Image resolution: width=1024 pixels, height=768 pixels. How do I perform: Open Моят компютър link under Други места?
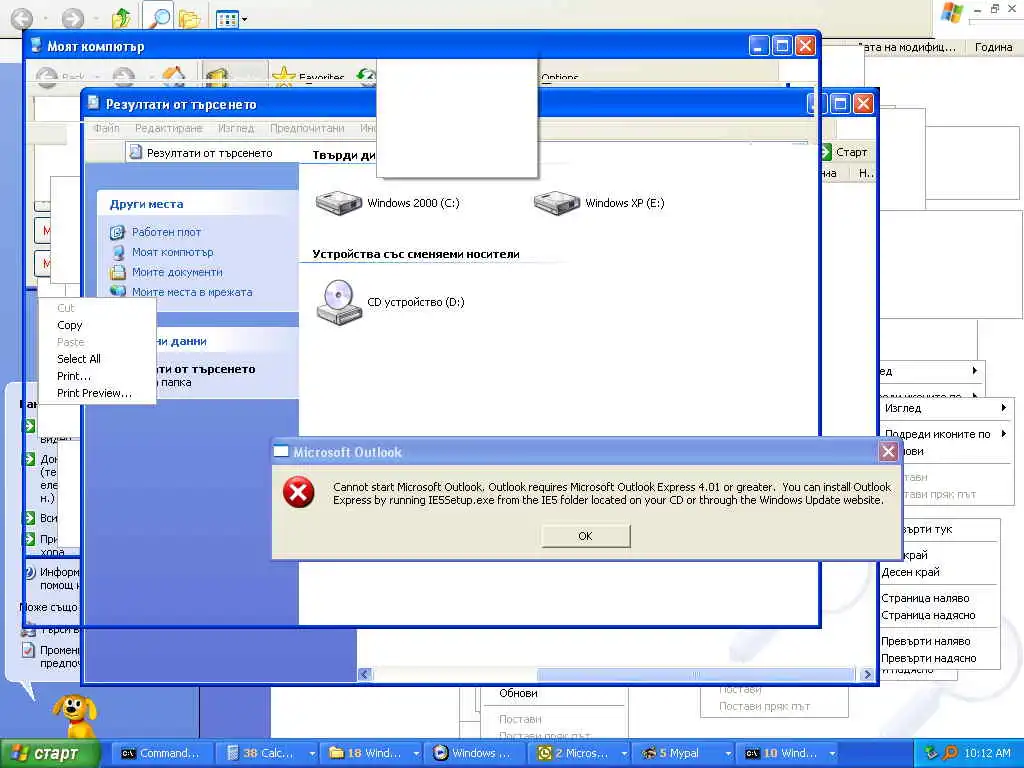pos(172,252)
